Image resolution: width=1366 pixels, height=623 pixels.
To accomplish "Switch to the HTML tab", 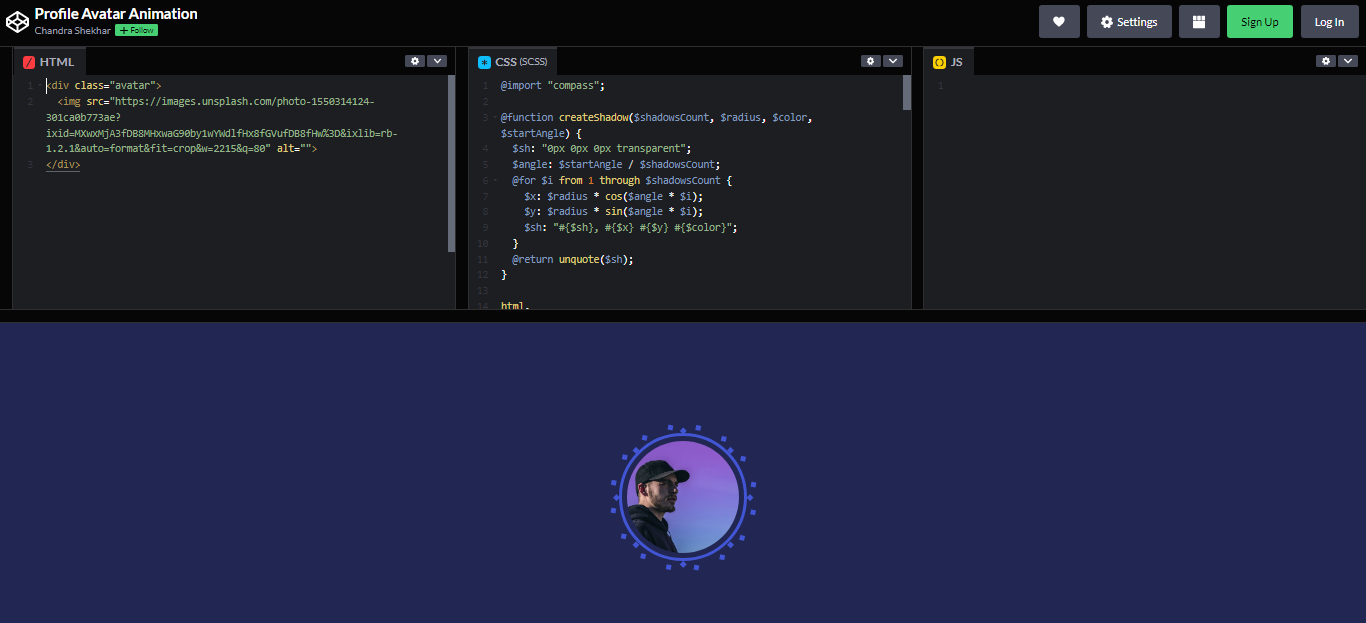I will click(57, 61).
